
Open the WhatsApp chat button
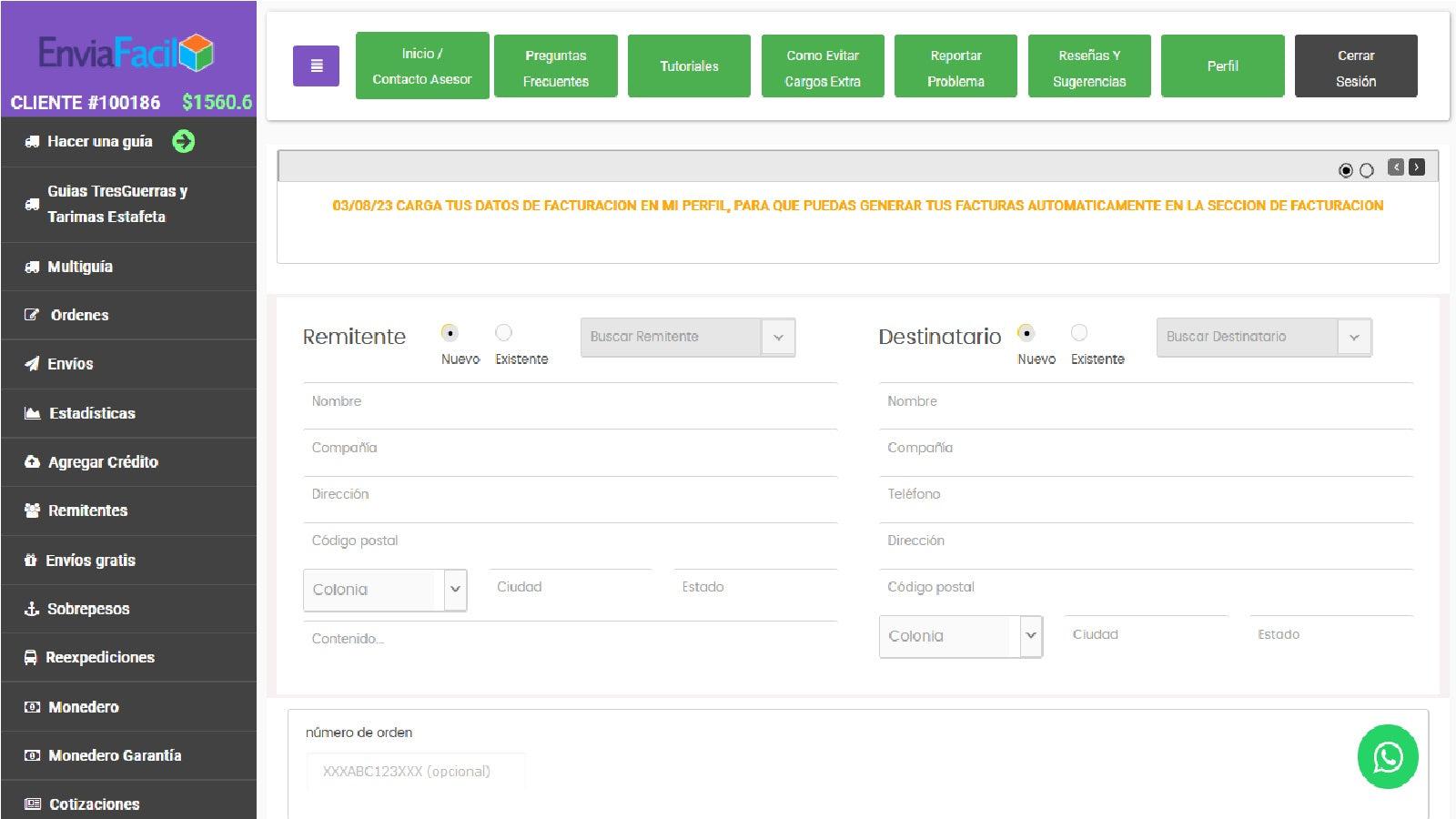tap(1388, 756)
